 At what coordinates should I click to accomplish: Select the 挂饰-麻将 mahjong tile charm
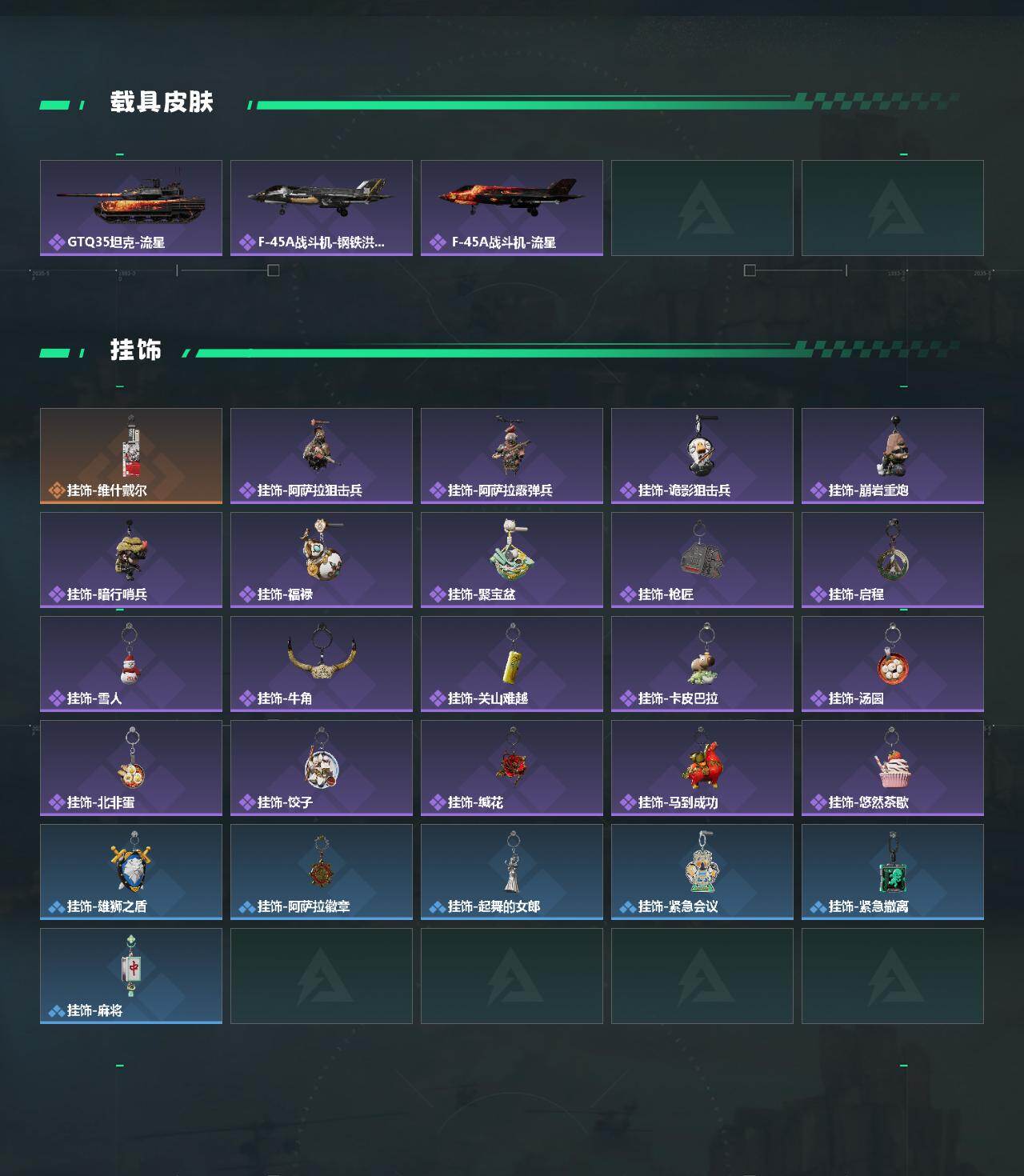[131, 976]
